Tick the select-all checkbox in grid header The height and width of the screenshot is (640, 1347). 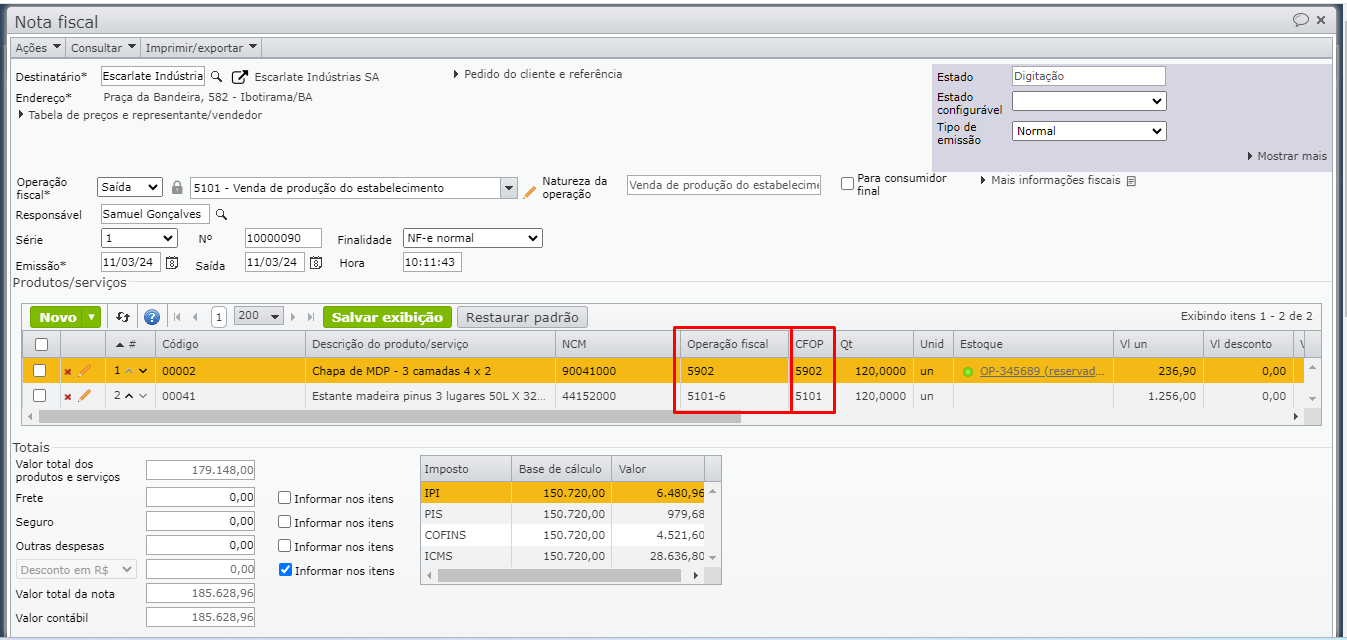point(40,344)
